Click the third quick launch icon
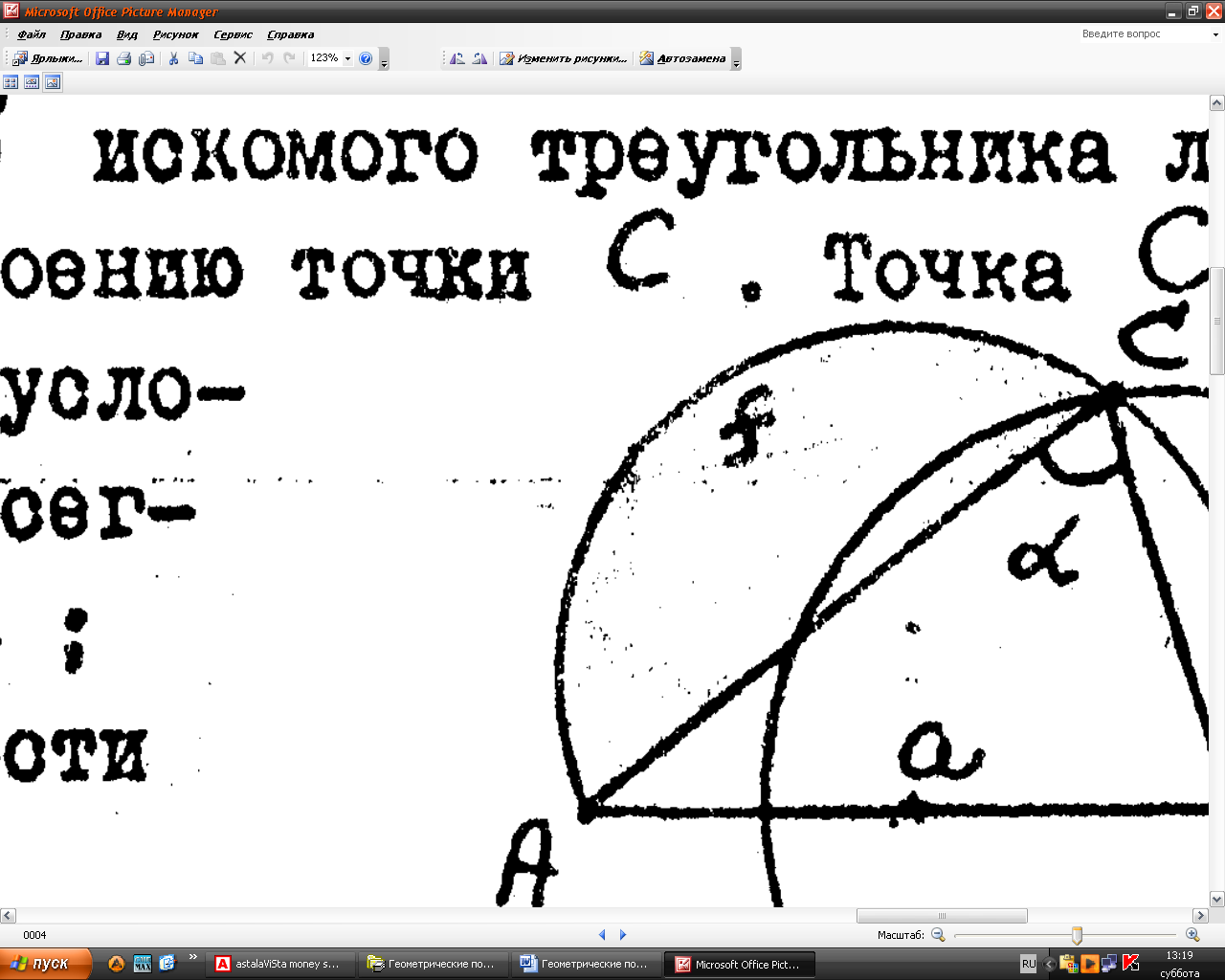The image size is (1225, 980). [x=167, y=964]
